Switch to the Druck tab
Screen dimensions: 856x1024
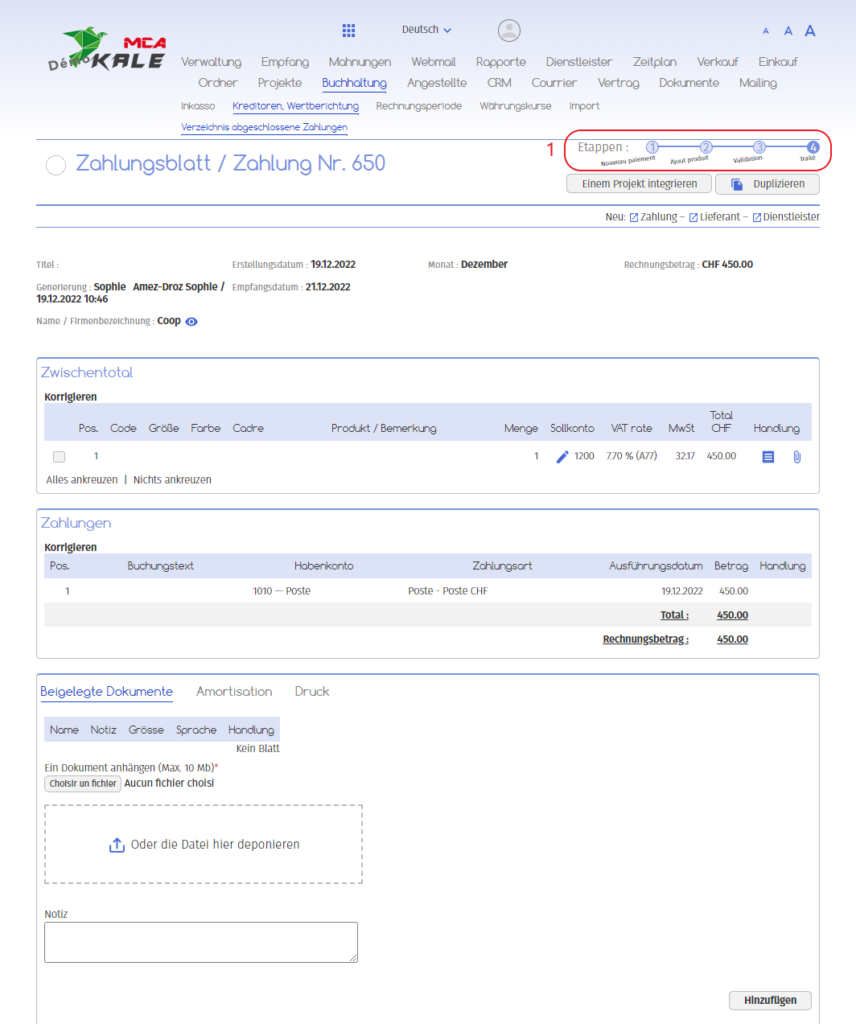[x=312, y=691]
